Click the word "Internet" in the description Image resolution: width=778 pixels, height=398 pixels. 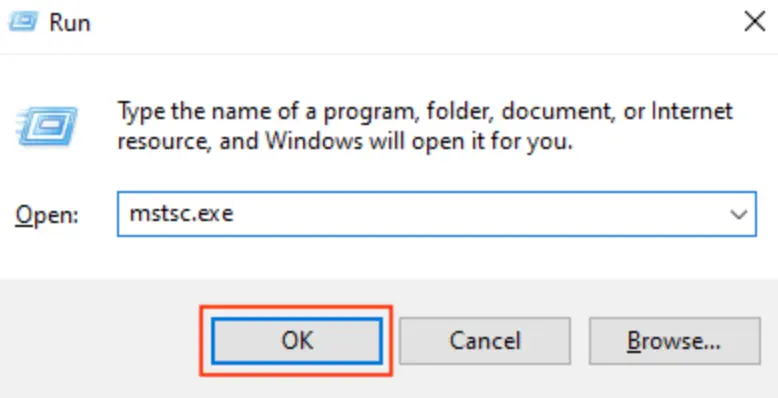click(x=692, y=111)
